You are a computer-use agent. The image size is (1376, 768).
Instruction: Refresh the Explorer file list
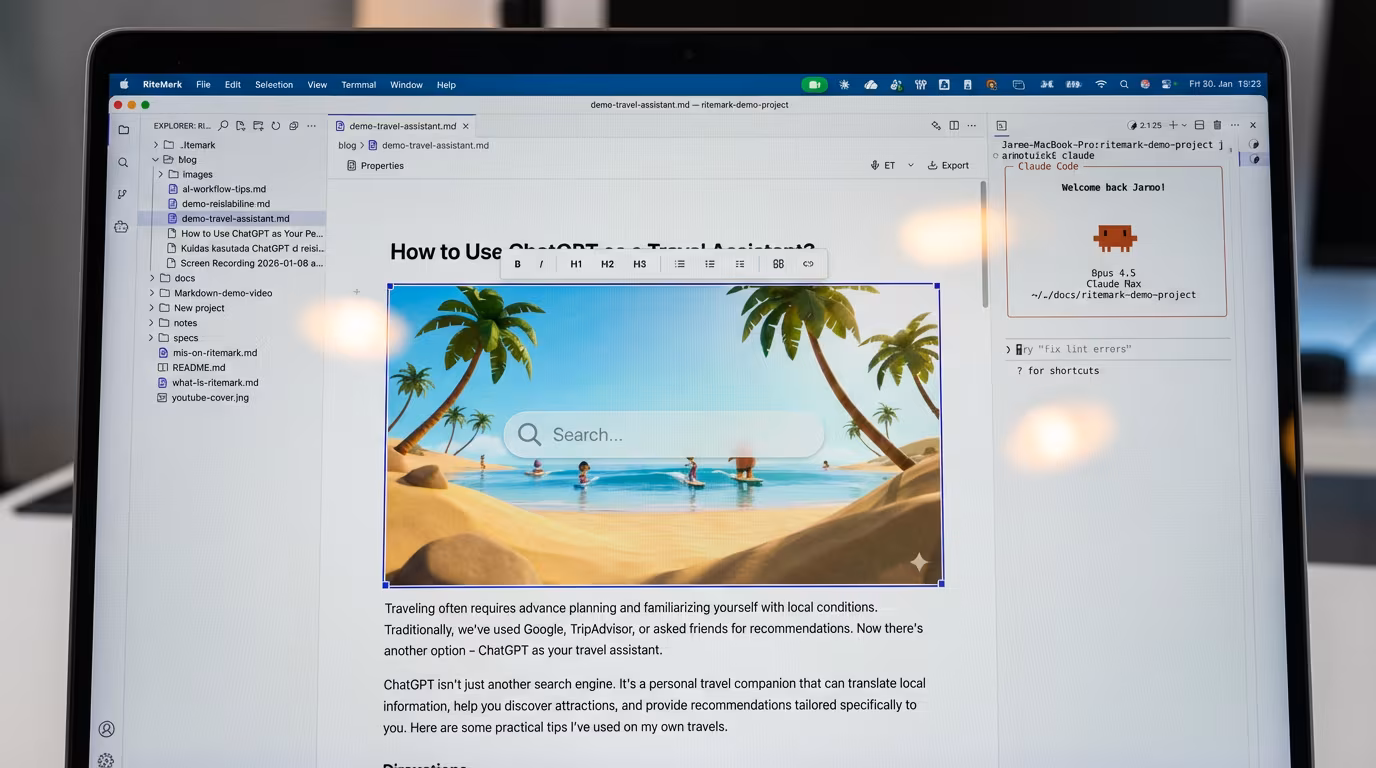pos(275,126)
